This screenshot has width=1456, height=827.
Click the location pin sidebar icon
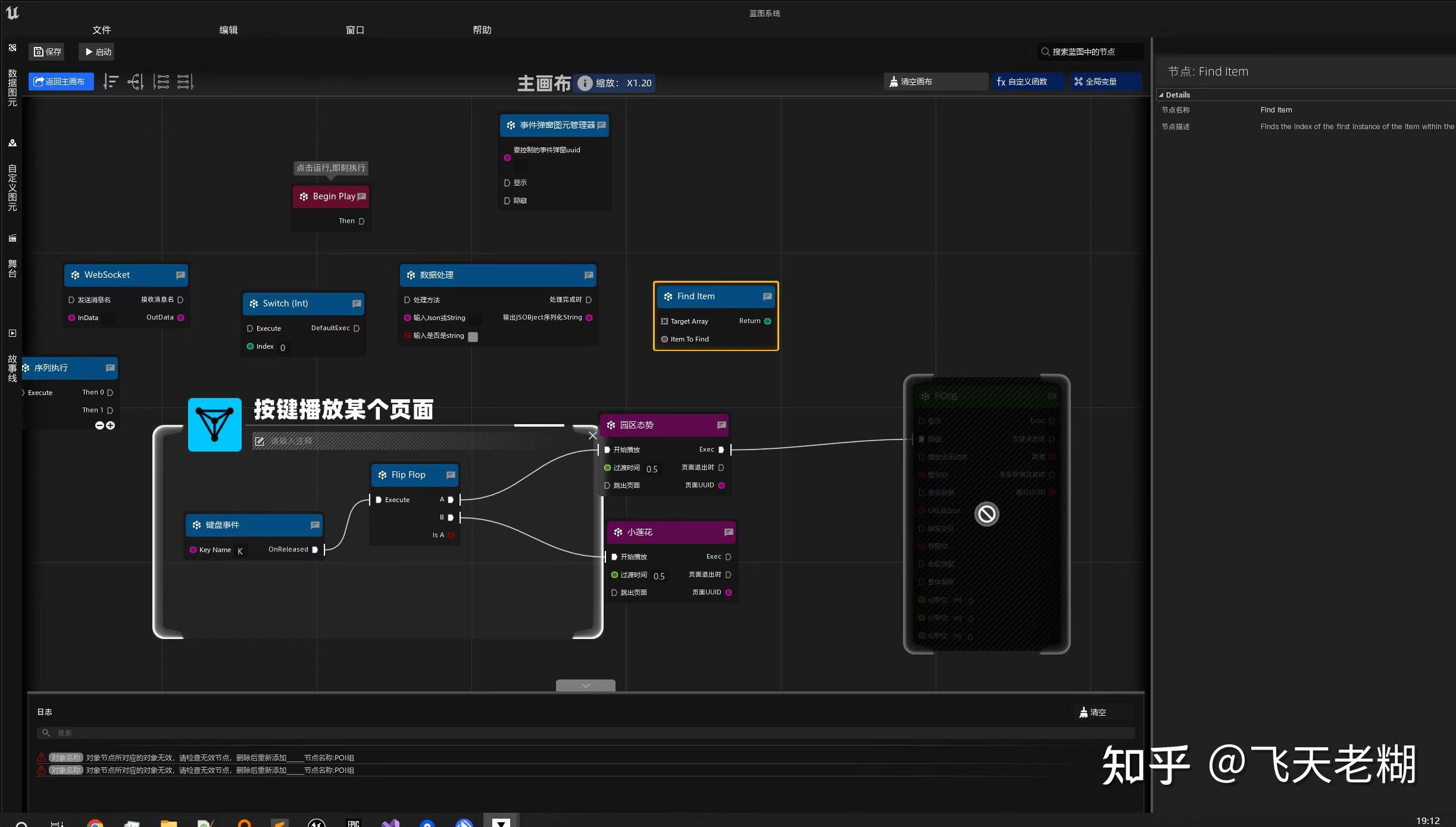pyautogui.click(x=13, y=143)
